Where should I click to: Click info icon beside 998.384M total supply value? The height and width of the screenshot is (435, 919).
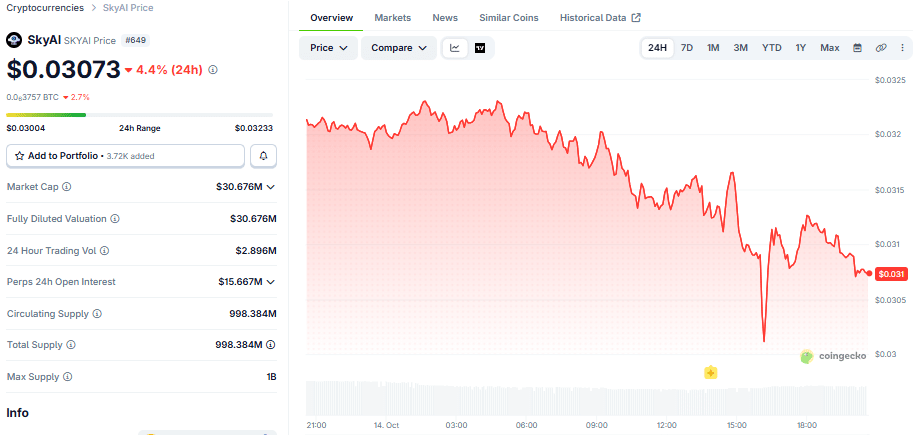click(x=271, y=345)
